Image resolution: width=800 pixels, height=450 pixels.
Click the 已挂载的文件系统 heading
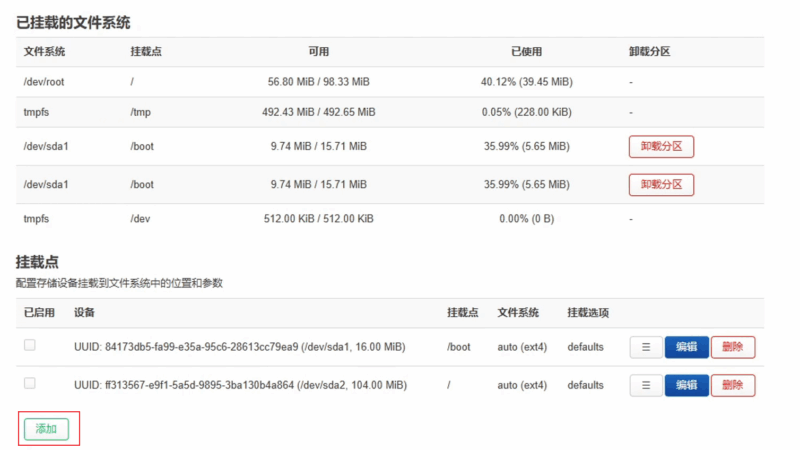73,22
